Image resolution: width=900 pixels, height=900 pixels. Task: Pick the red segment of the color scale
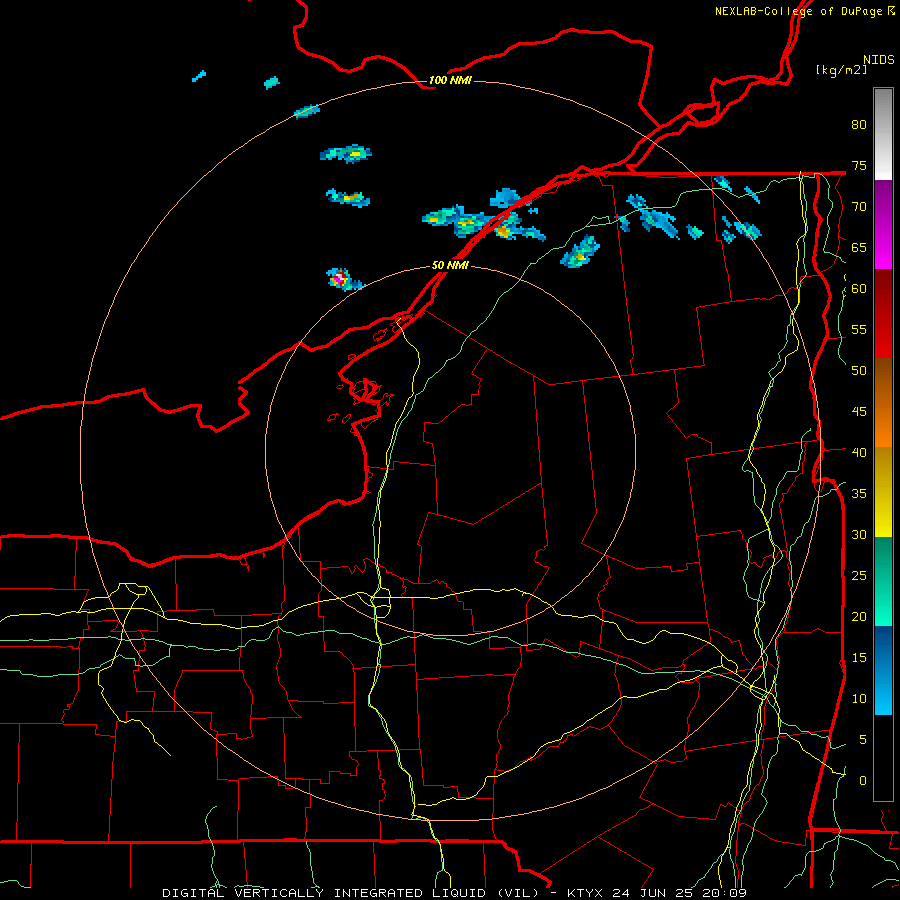pyautogui.click(x=883, y=314)
